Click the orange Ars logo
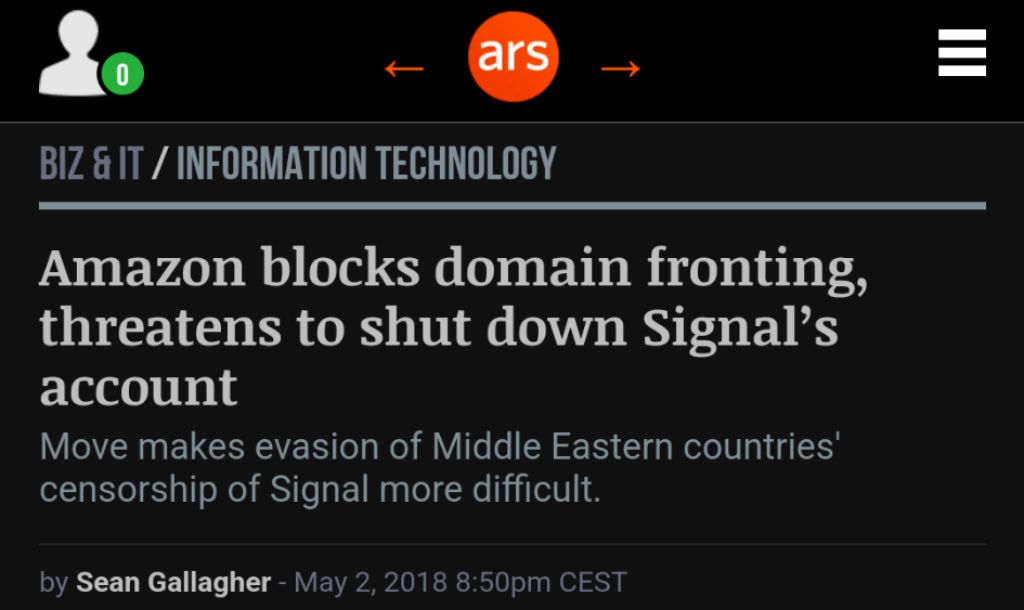The width and height of the screenshot is (1024, 610). click(x=513, y=56)
